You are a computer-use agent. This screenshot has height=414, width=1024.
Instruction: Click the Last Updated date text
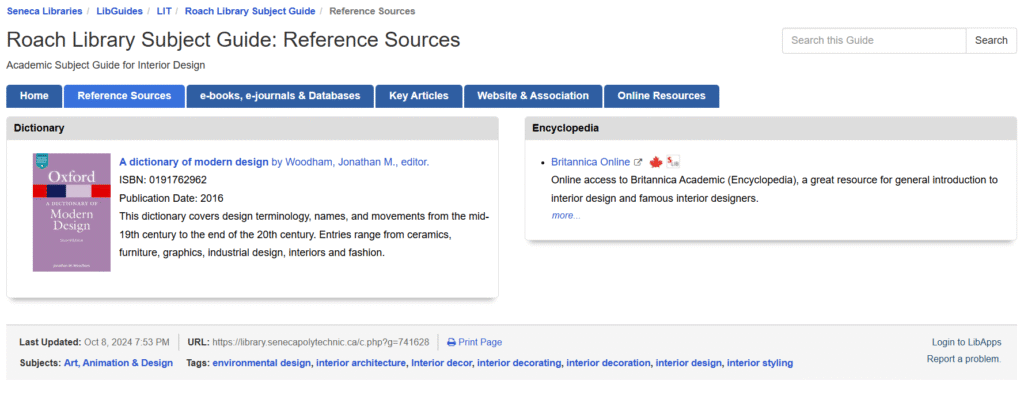[127, 342]
